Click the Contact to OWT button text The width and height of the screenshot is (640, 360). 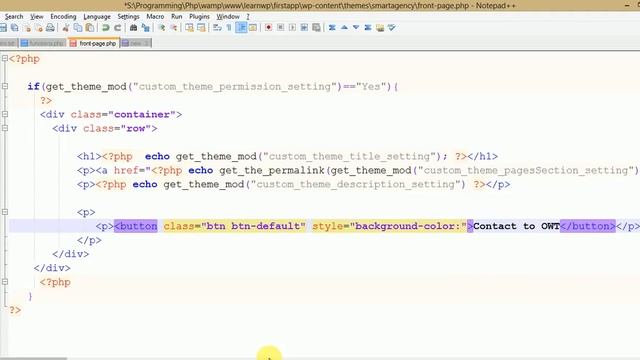516,226
